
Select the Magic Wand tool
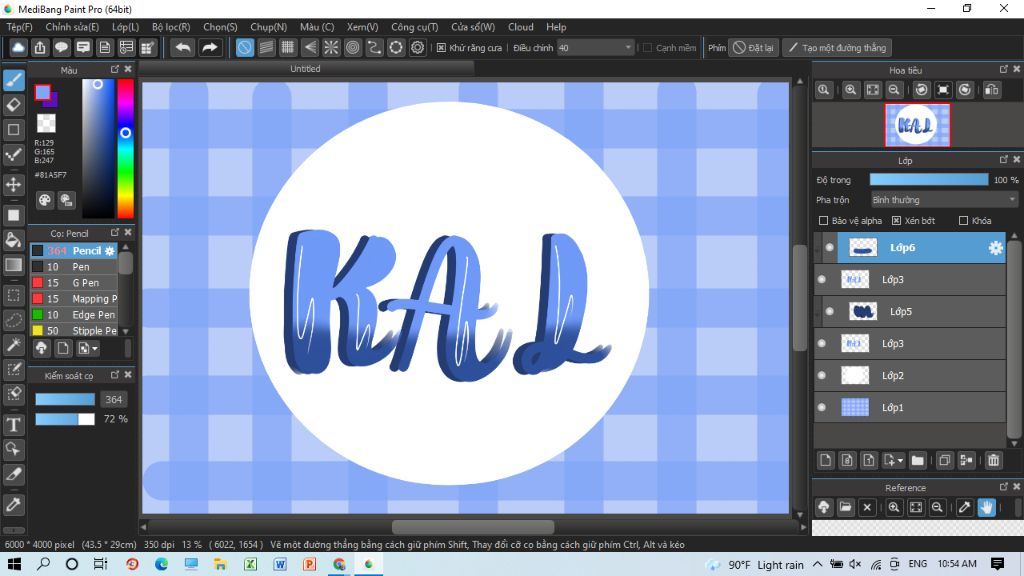[14, 345]
